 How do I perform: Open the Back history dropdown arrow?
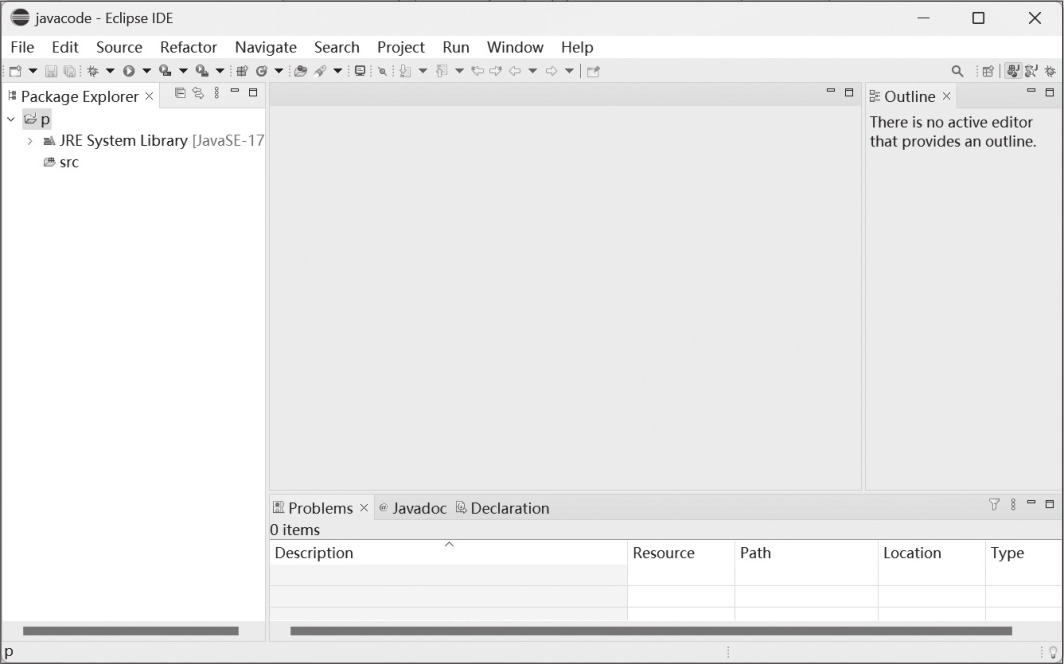(x=533, y=71)
